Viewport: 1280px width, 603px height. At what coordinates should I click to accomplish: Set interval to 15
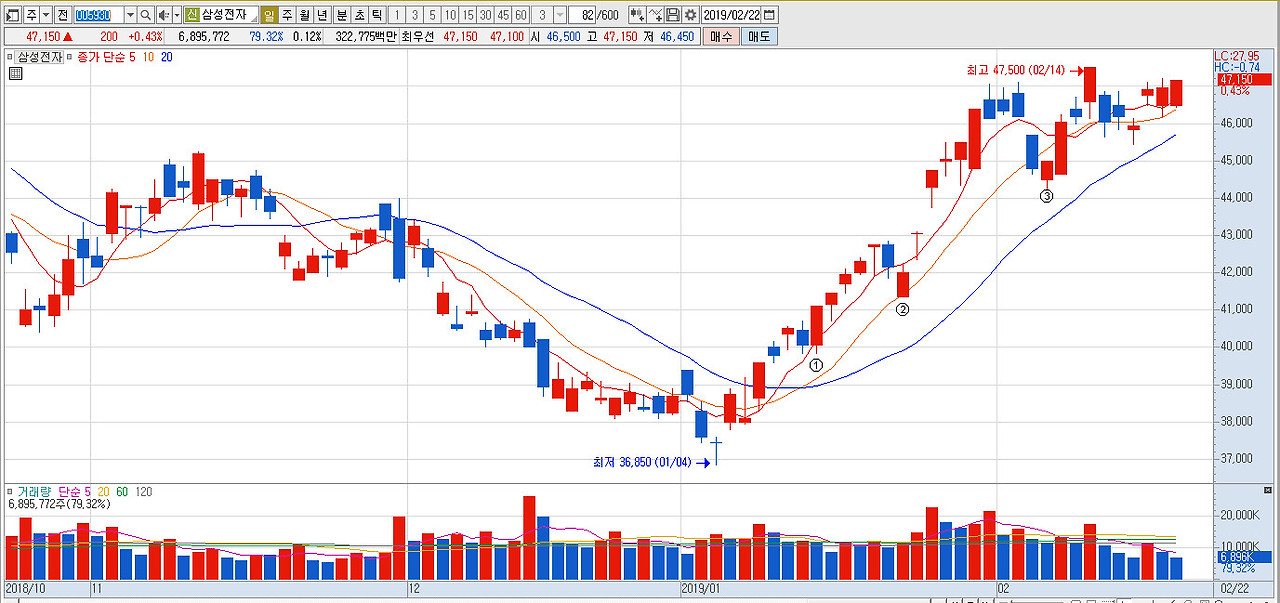coord(468,15)
